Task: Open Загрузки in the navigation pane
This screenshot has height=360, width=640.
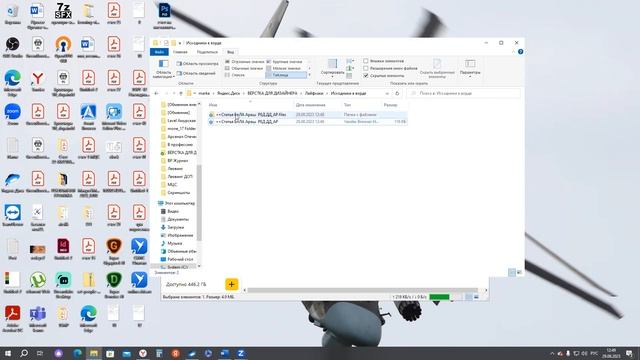Action: [172, 227]
